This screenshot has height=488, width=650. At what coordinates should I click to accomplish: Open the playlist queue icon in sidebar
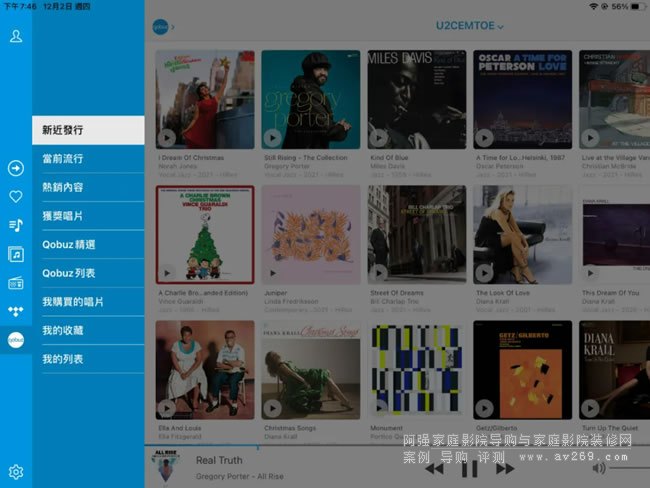[16, 225]
